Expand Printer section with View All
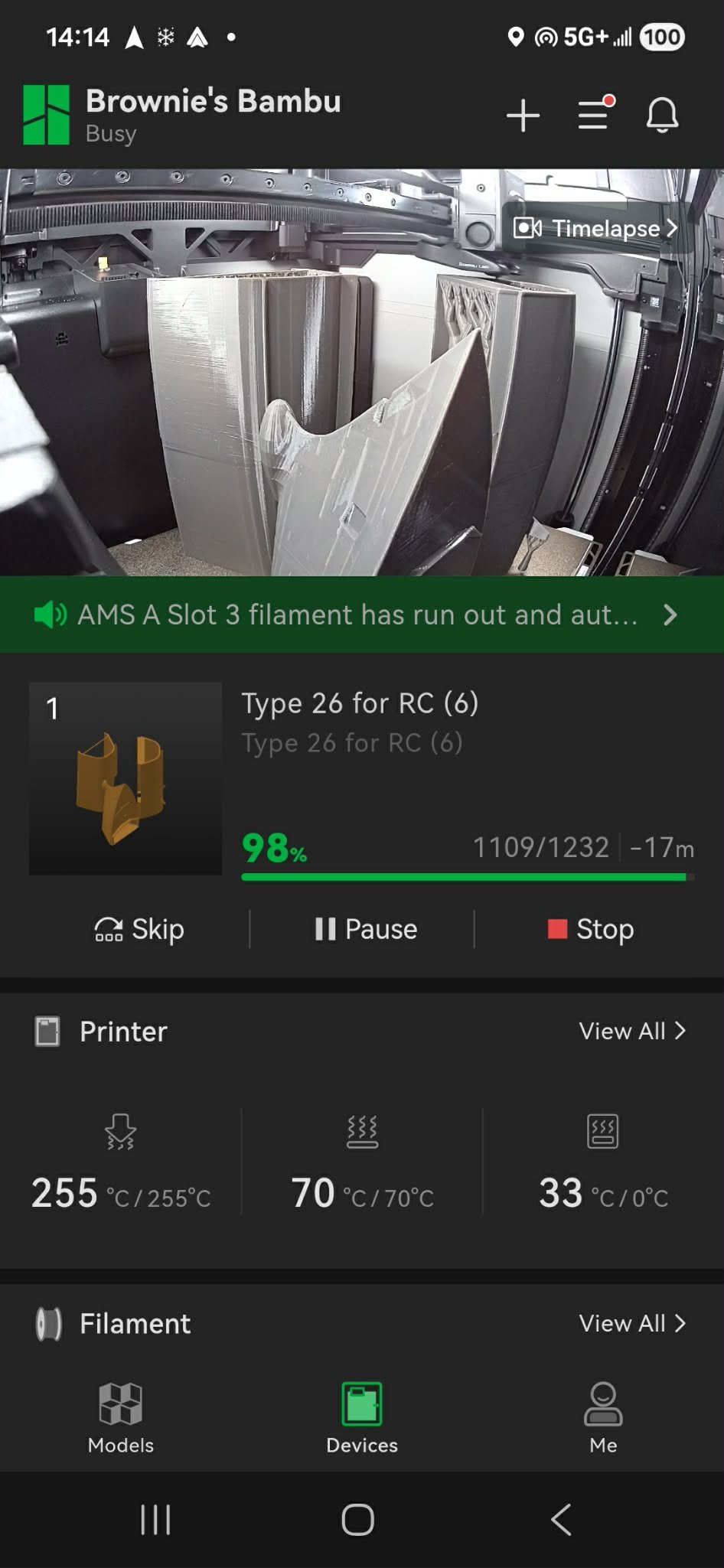The width and height of the screenshot is (724, 1568). 632,1032
